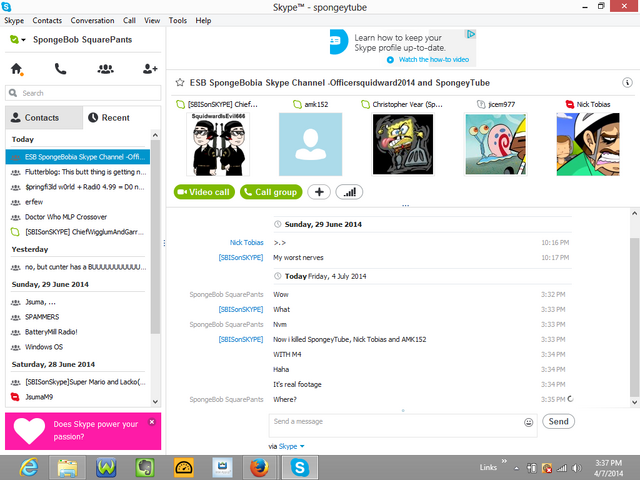Open the Call menu

[129, 20]
